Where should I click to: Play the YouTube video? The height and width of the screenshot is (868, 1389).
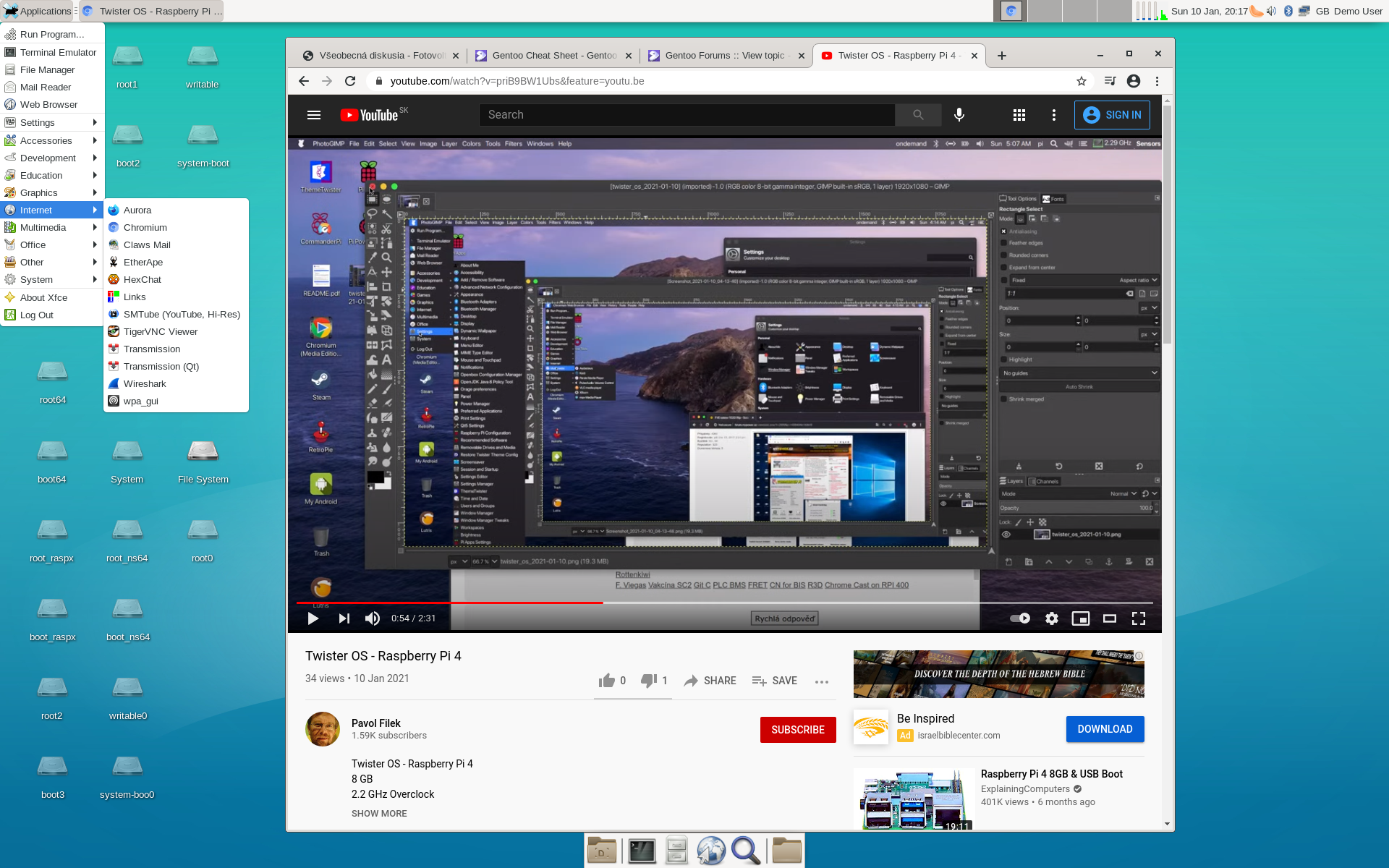313,618
